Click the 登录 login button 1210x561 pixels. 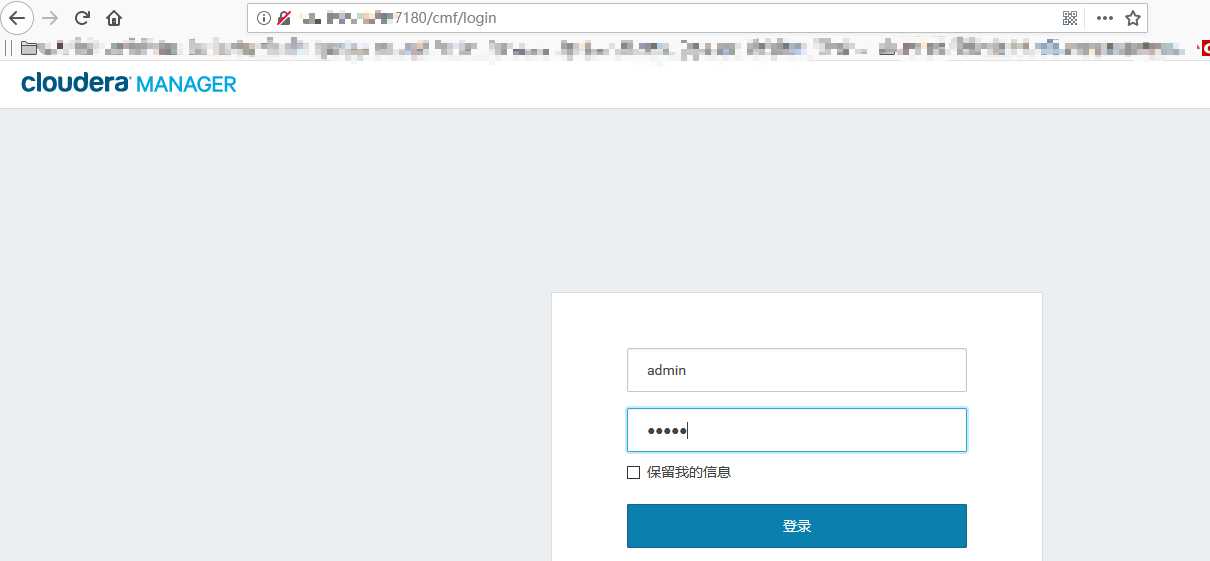[797, 526]
